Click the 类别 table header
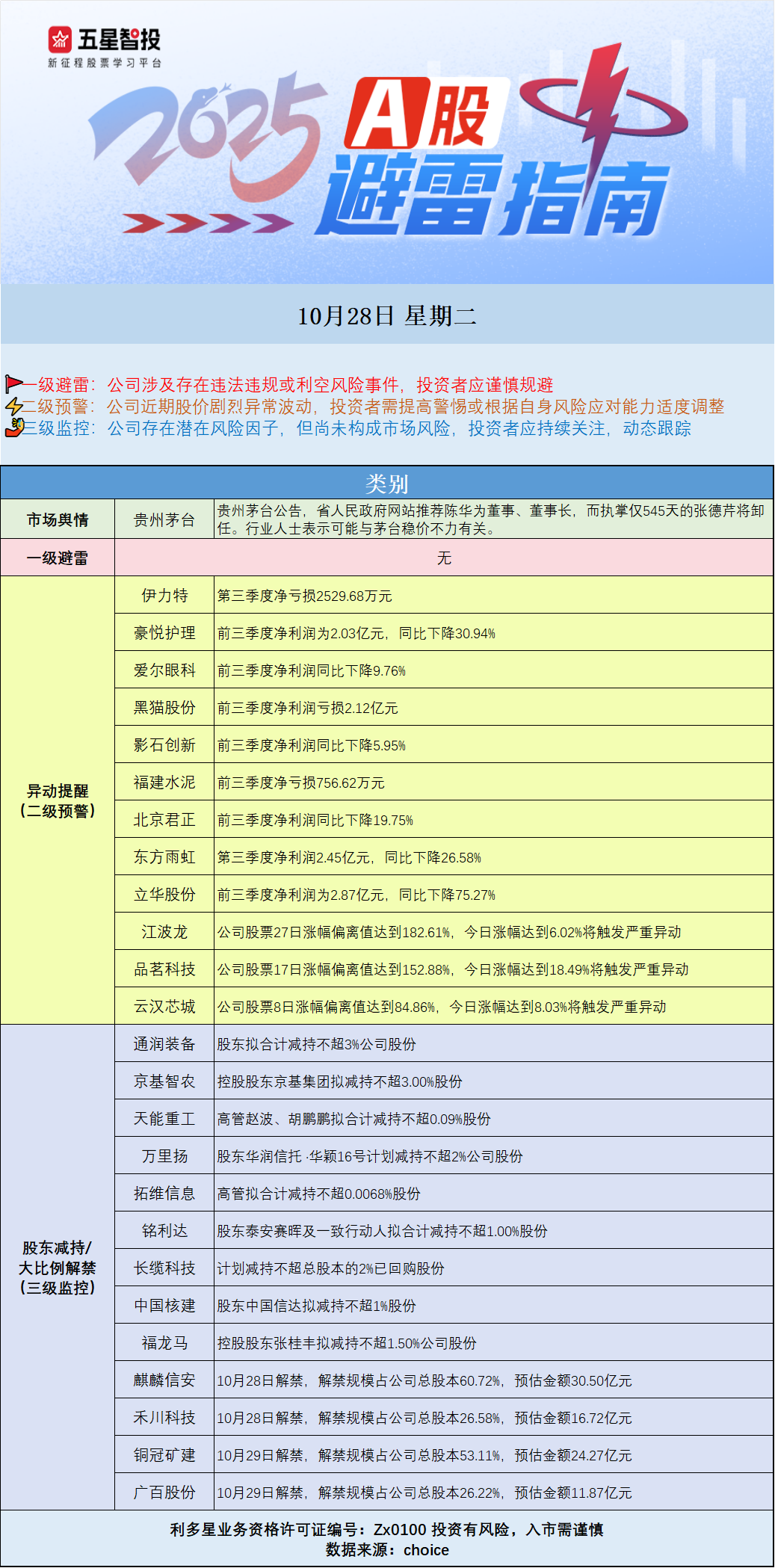The height and width of the screenshot is (1568, 775). [x=387, y=483]
